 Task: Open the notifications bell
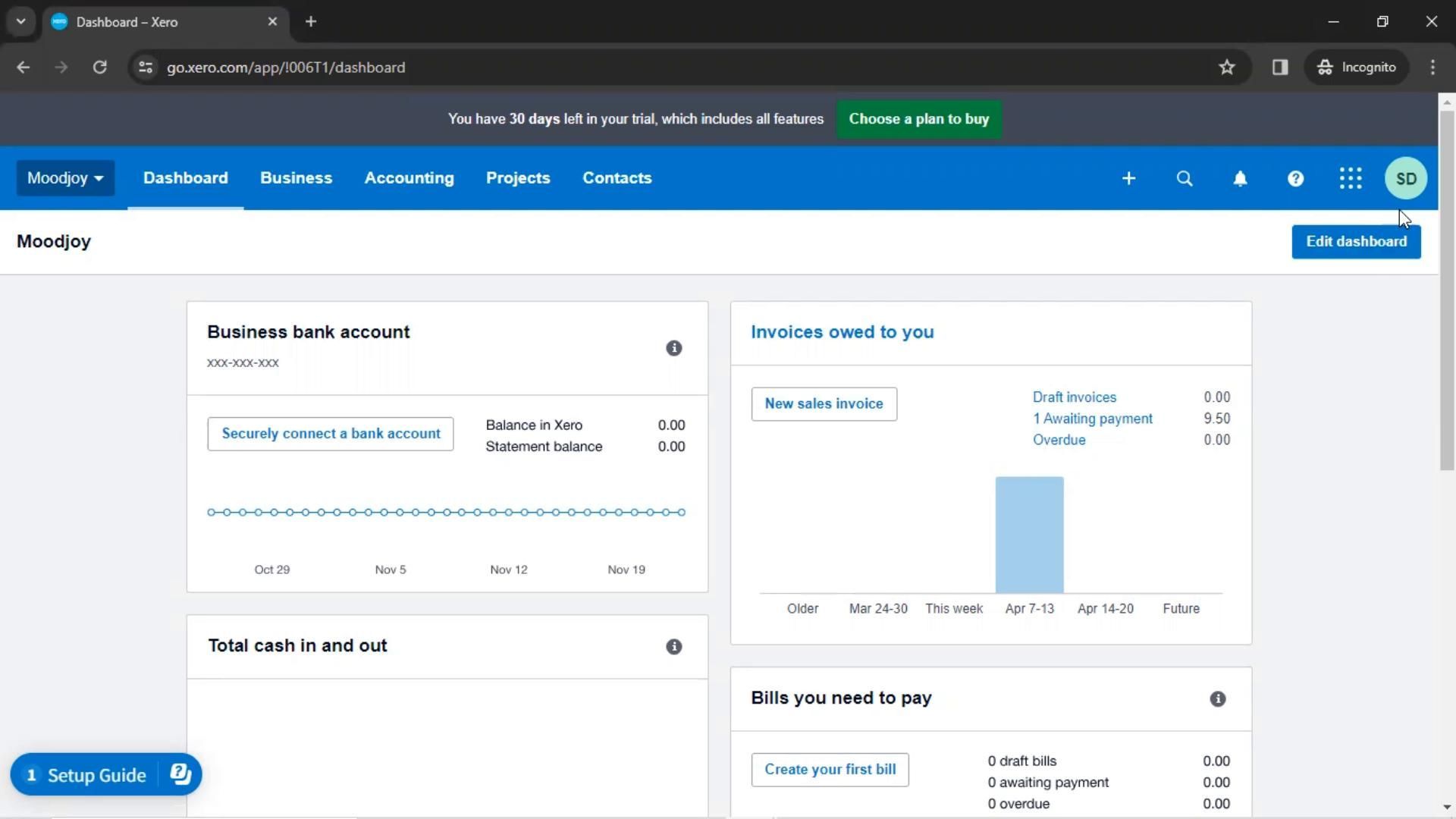point(1240,178)
